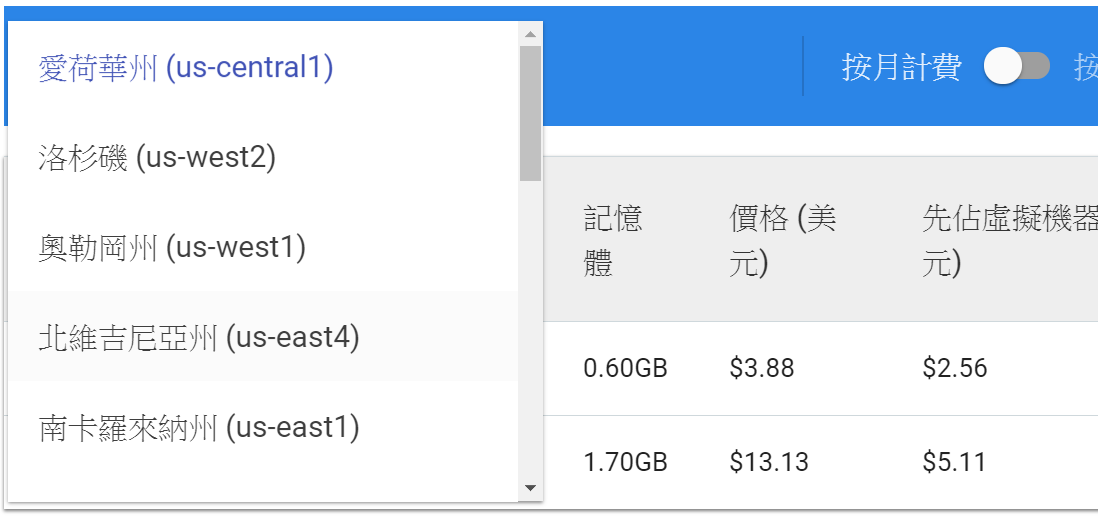1098x524 pixels.
Task: Click the 記憶體 column header
Action: pyautogui.click(x=613, y=241)
